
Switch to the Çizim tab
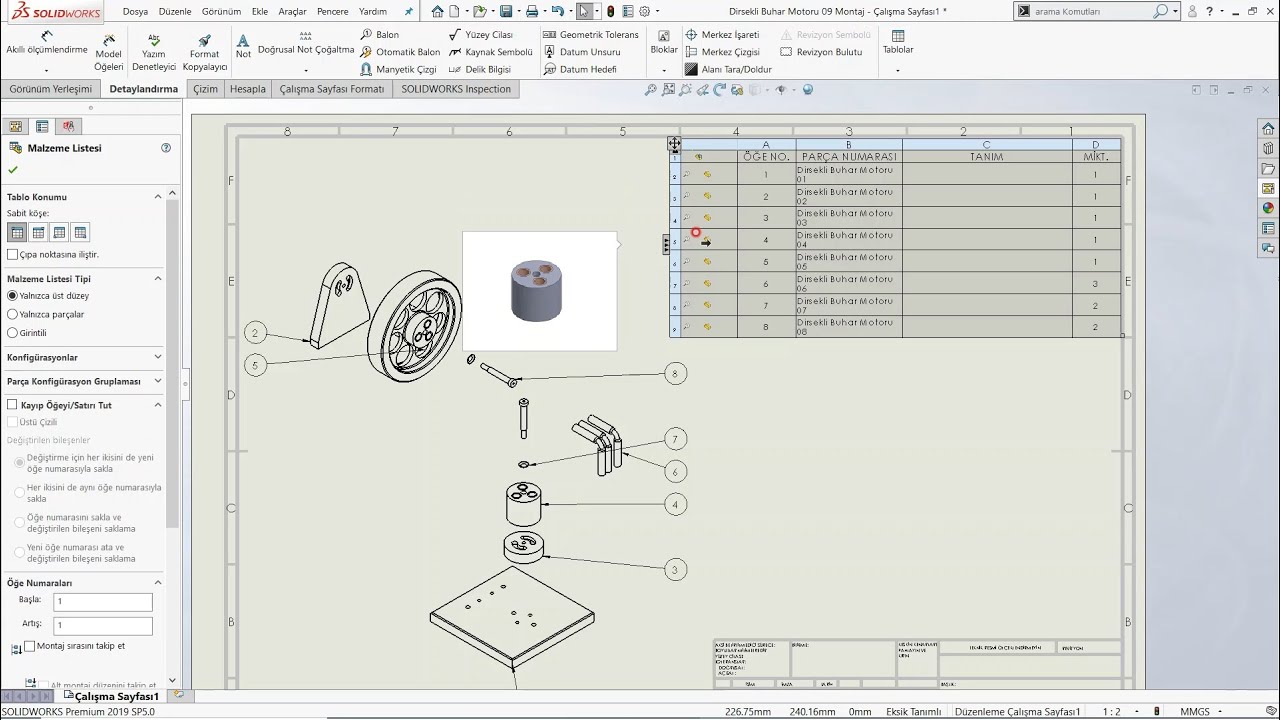point(206,89)
